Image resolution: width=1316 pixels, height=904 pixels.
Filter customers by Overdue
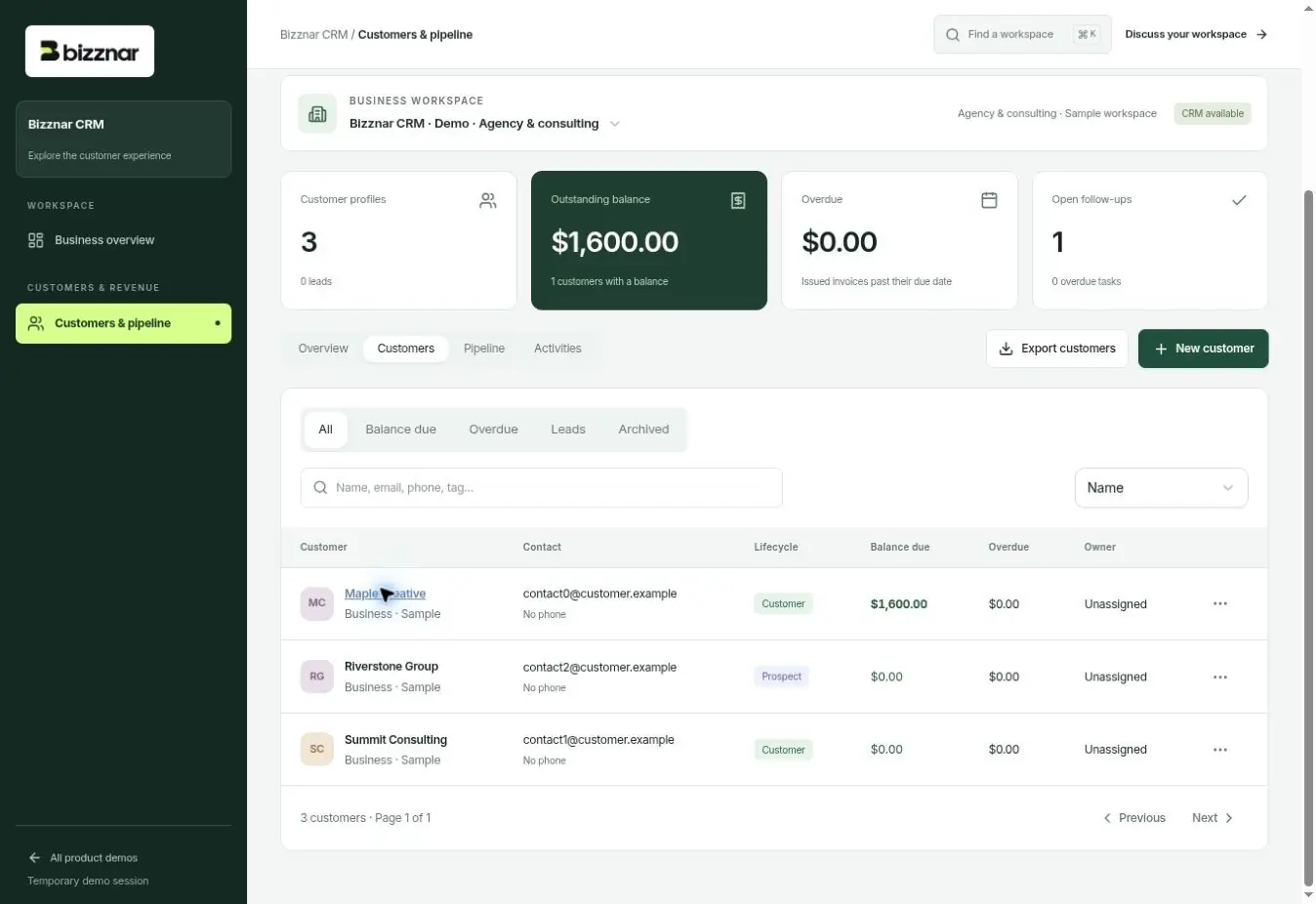494,430
